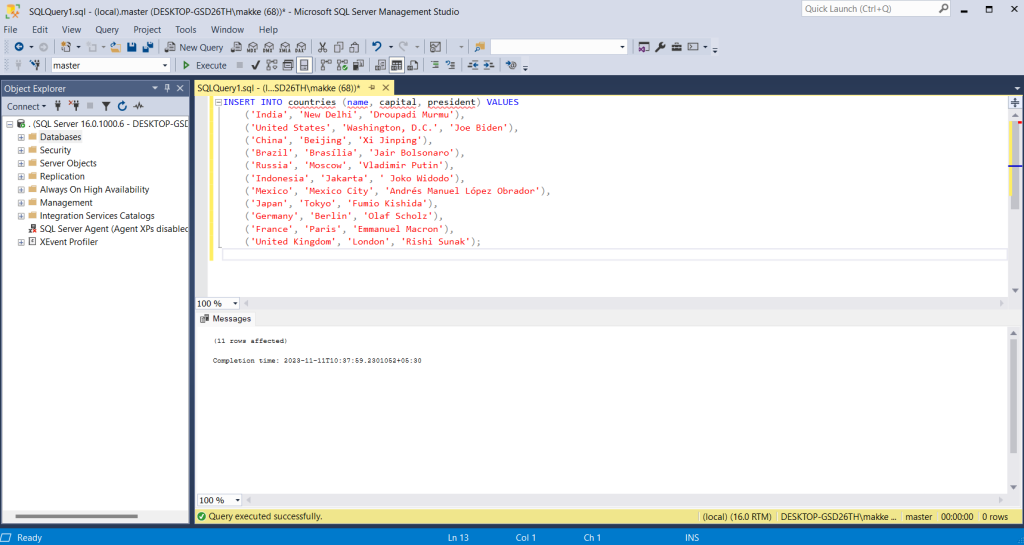Screen dimensions: 1024x545
Task: Click the New Query button
Action: tap(194, 47)
